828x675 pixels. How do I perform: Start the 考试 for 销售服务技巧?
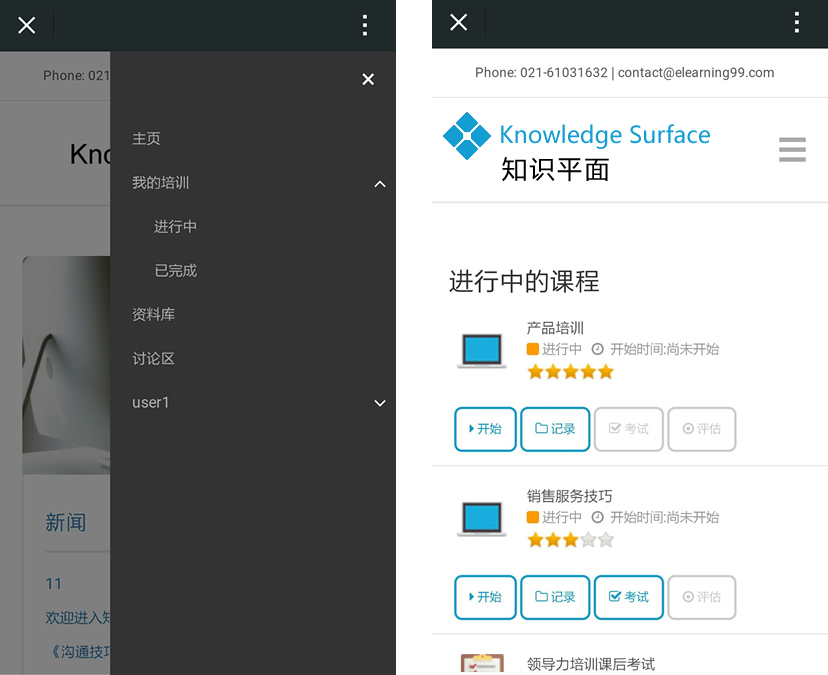click(x=628, y=597)
